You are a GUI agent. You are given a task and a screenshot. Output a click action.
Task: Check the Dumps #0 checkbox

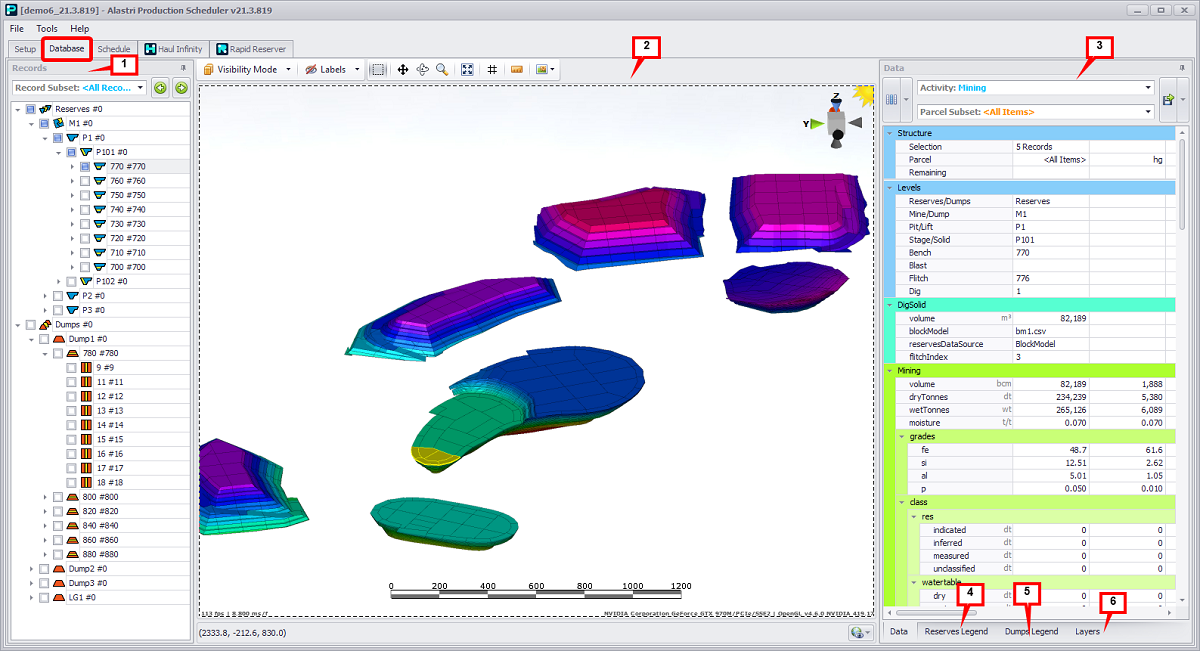[31, 325]
